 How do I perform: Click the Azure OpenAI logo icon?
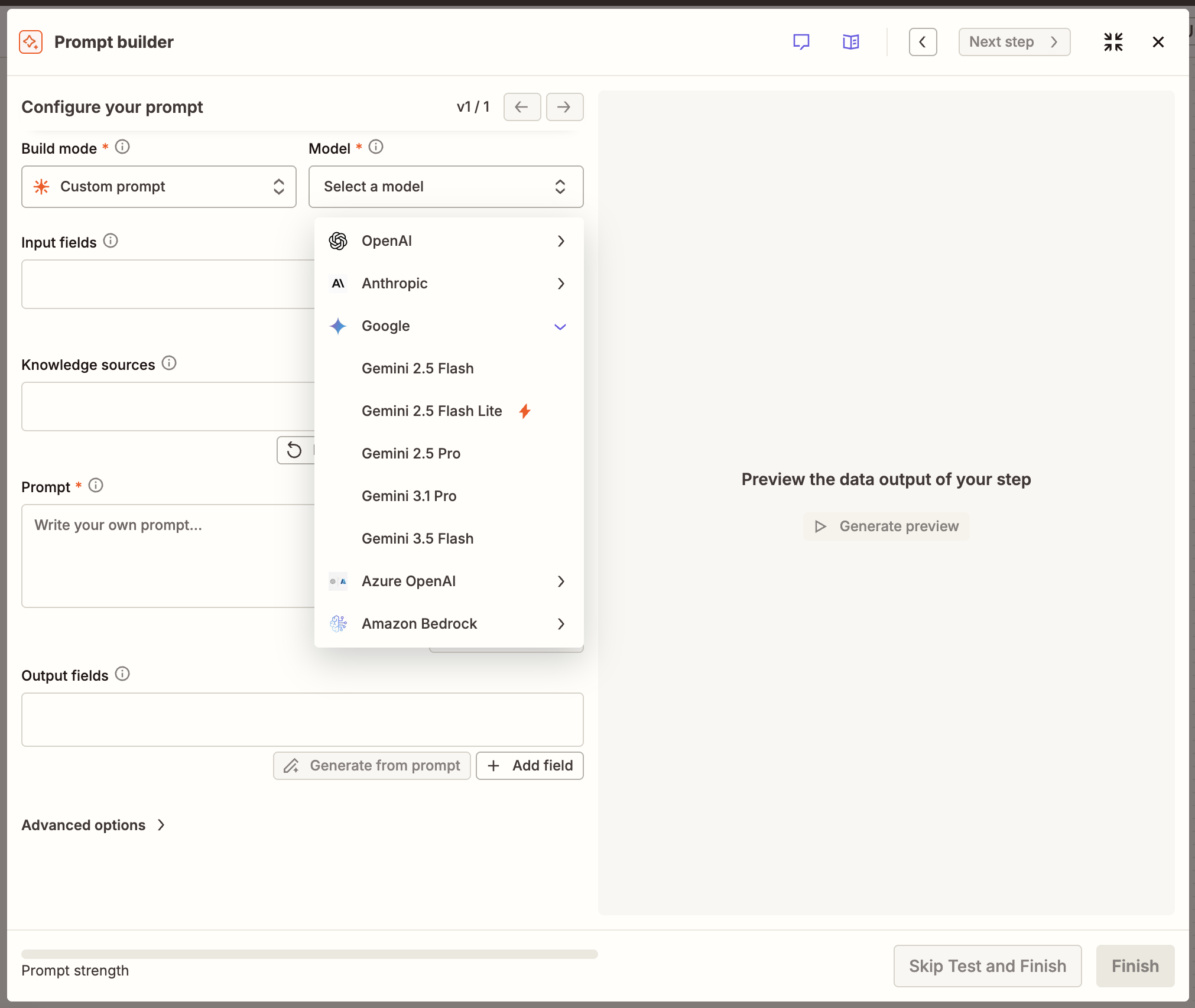338,581
